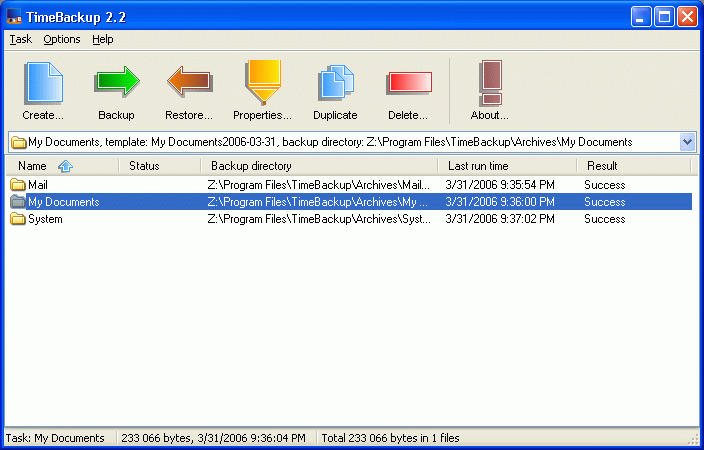Click the My Documents row folder icon

[18, 202]
